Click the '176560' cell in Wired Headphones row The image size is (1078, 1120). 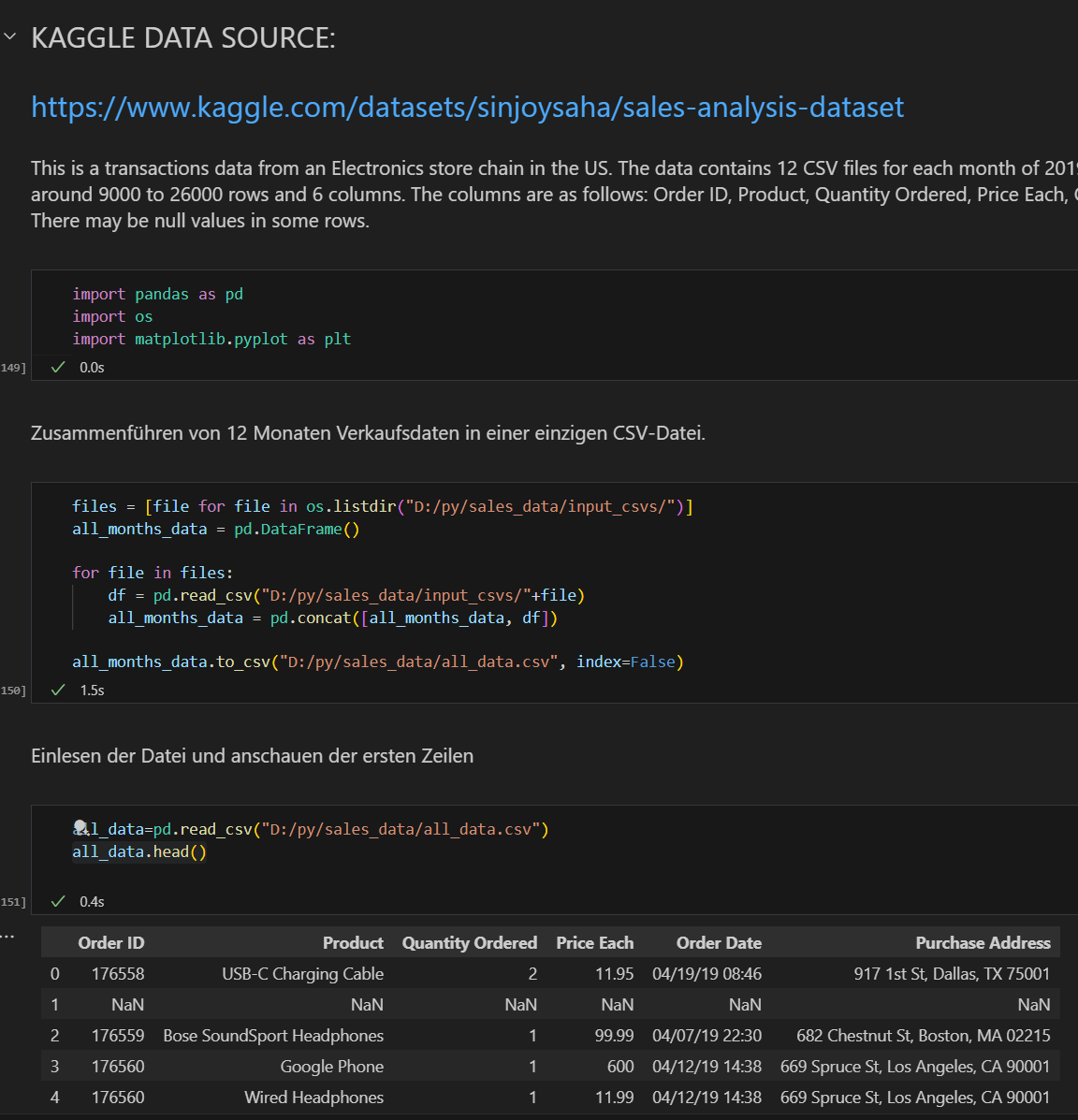[118, 1098]
